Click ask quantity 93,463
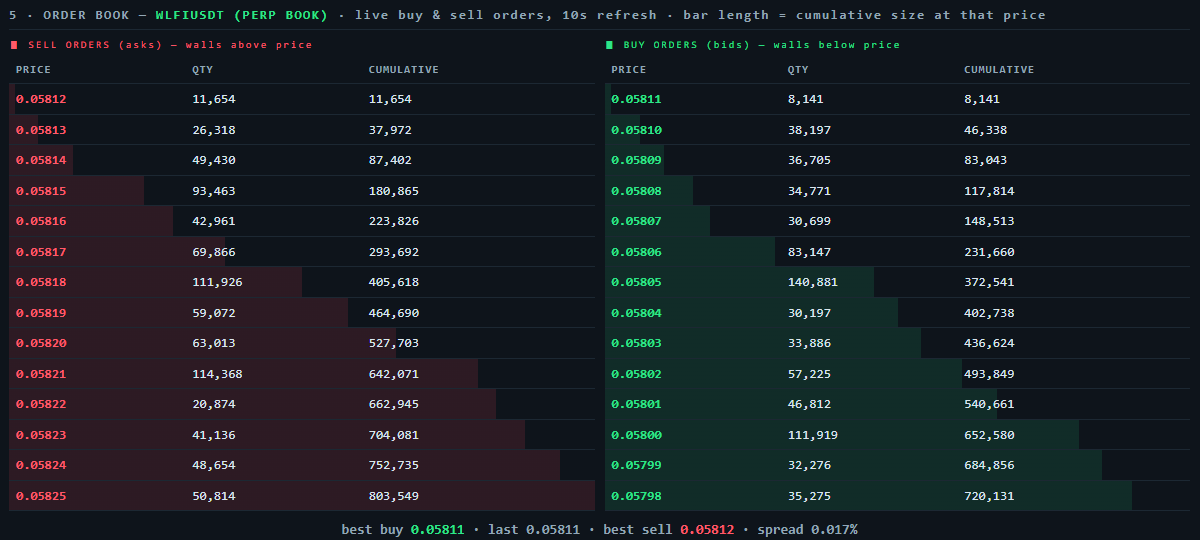 pos(214,191)
